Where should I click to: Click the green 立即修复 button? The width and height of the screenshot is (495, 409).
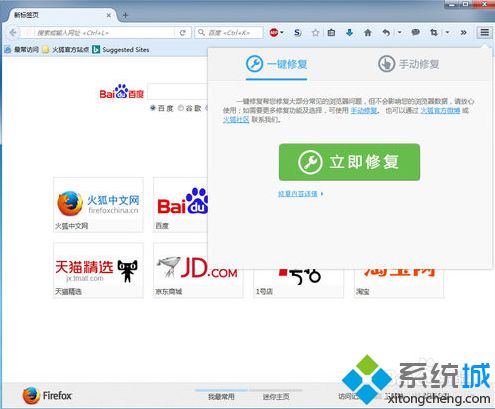(349, 162)
